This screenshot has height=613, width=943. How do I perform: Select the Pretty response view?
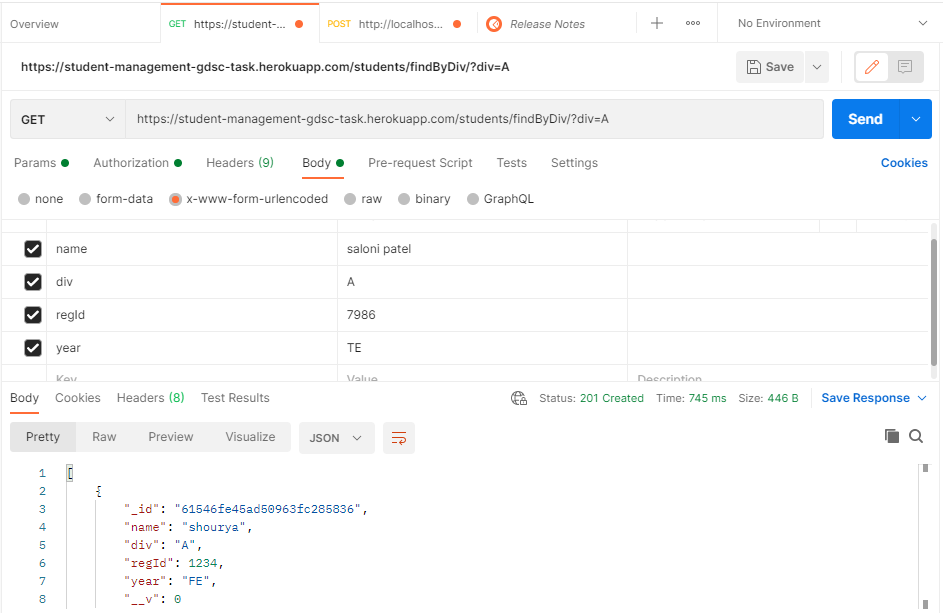tap(43, 437)
